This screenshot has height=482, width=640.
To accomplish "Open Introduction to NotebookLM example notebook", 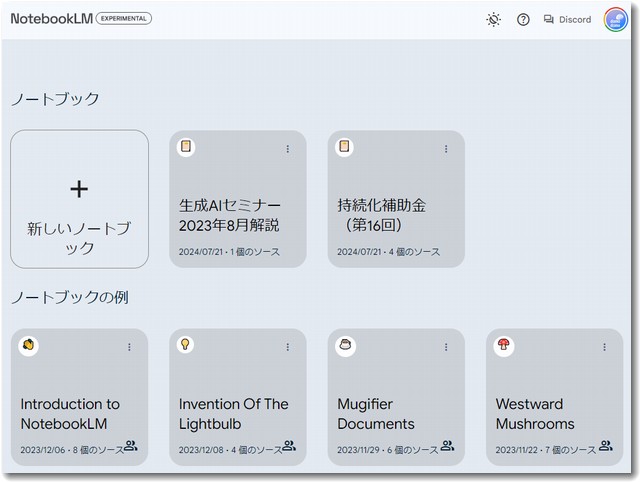I will 70,413.
